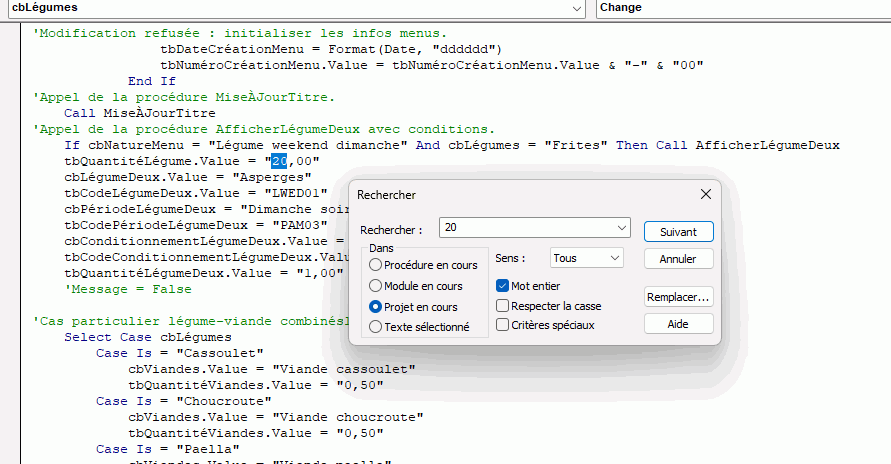Screen dimensions: 891x464
Task: Click the Annuler button
Action: (x=677, y=259)
